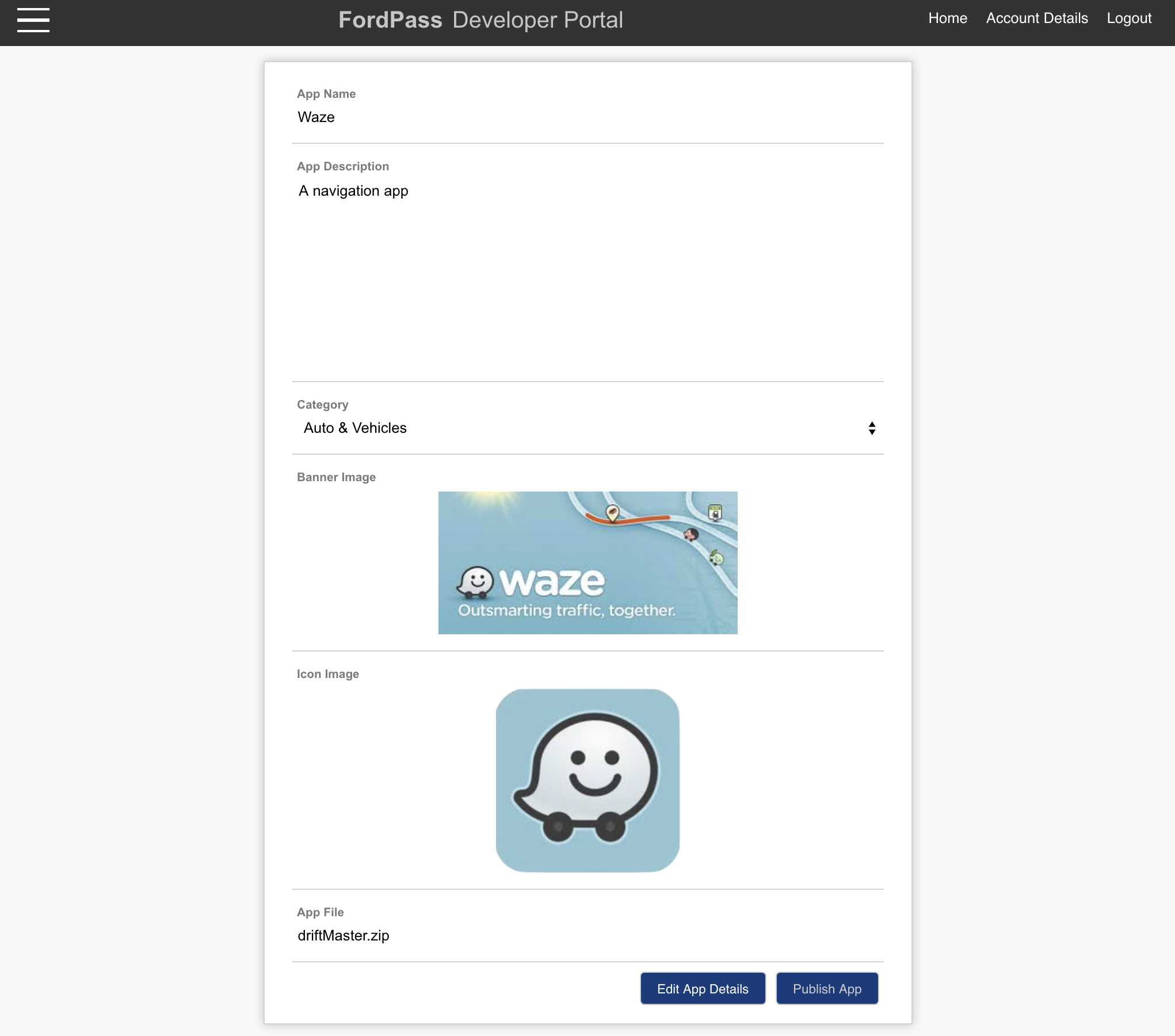Go to Home in top navigation
The image size is (1175, 1036).
tap(947, 18)
